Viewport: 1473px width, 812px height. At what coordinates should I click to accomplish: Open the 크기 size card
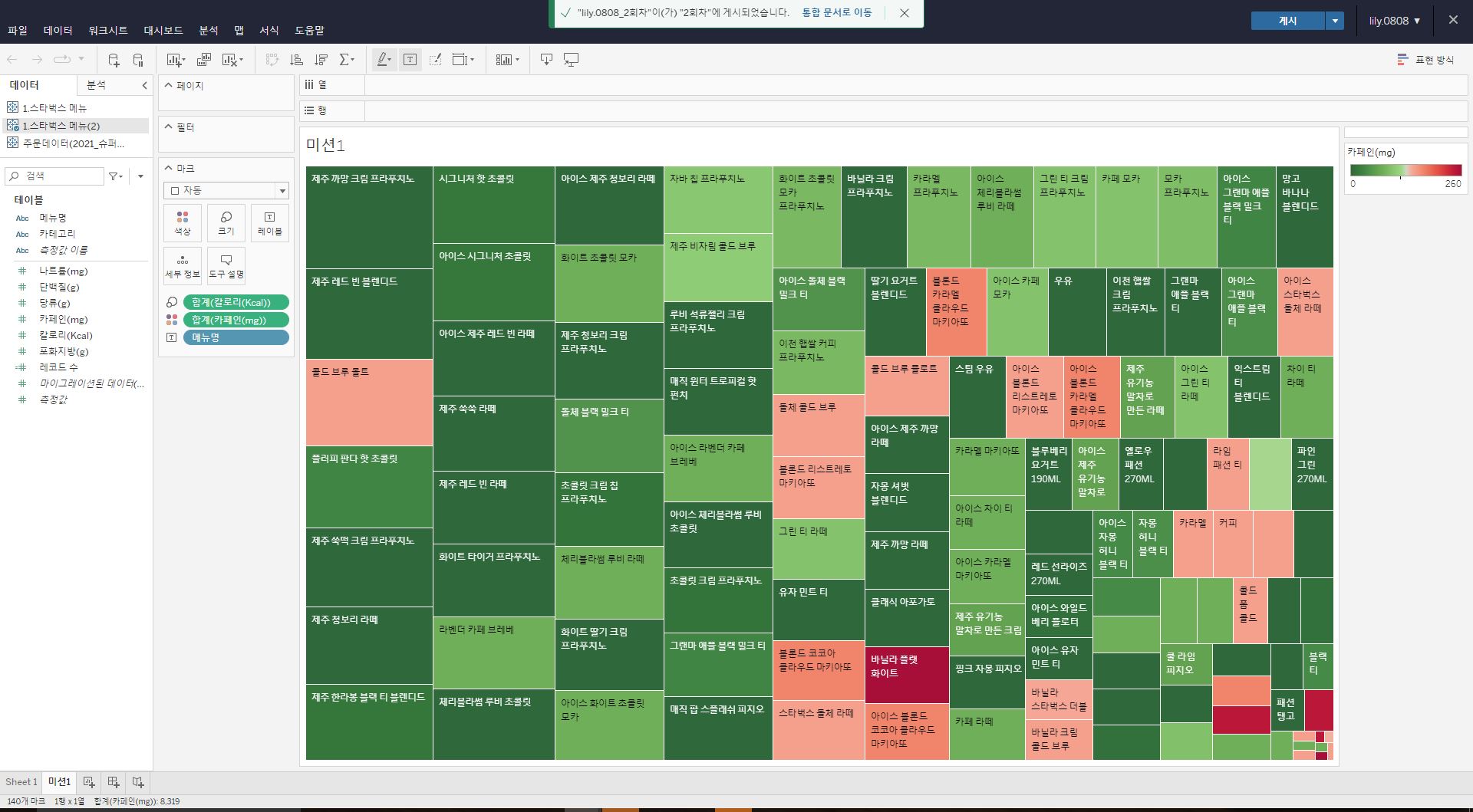pyautogui.click(x=226, y=223)
